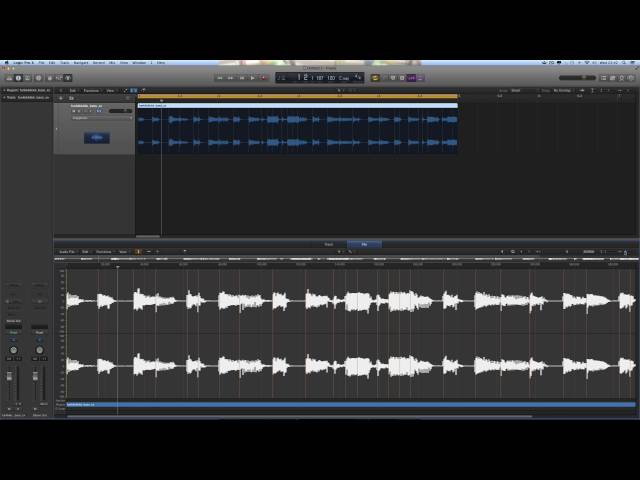Click the Duplicate Track button beside plus
This screenshot has width=640, height=480.
click(x=71, y=98)
